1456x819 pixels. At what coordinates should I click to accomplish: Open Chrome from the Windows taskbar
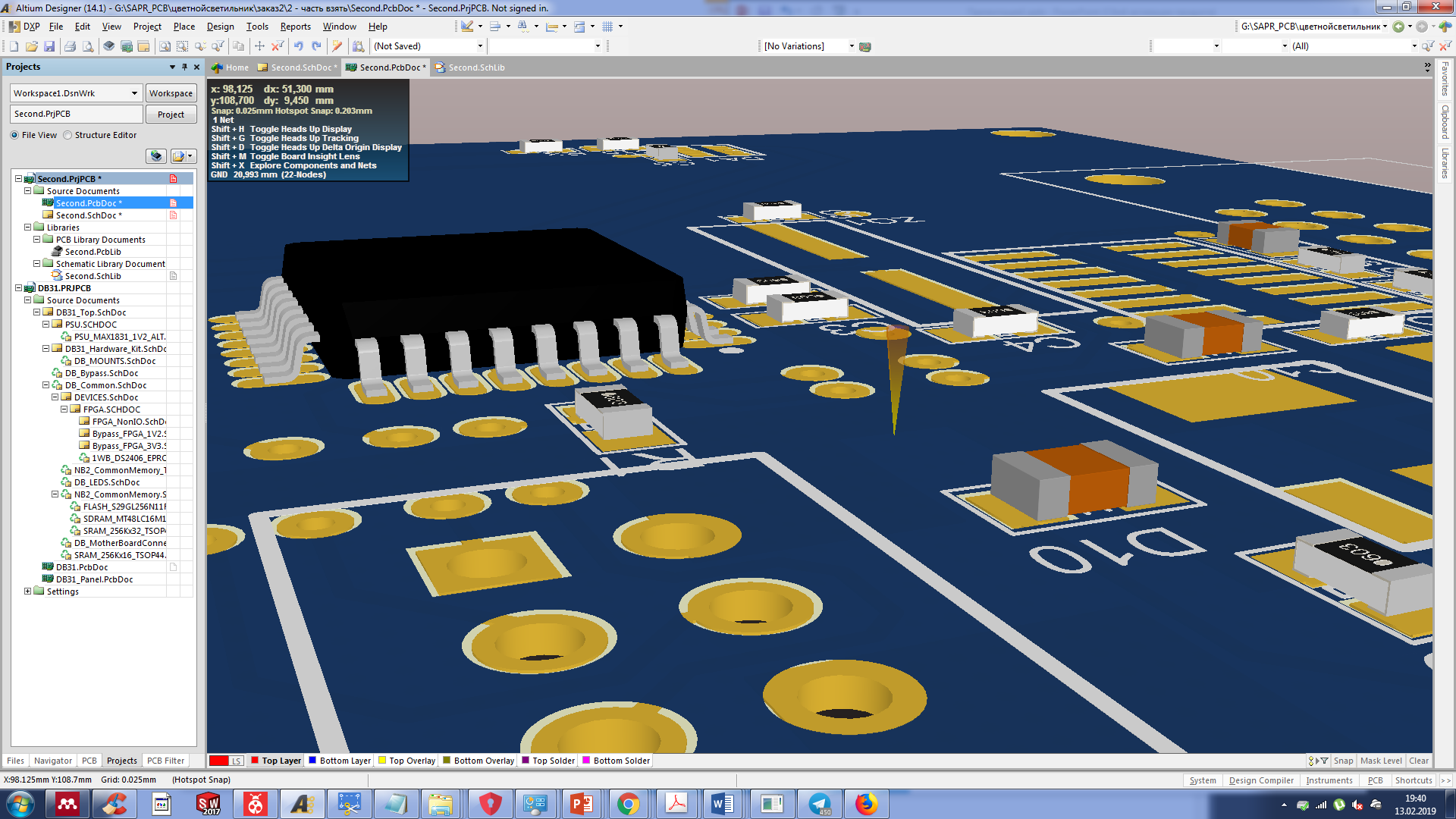pyautogui.click(x=628, y=804)
